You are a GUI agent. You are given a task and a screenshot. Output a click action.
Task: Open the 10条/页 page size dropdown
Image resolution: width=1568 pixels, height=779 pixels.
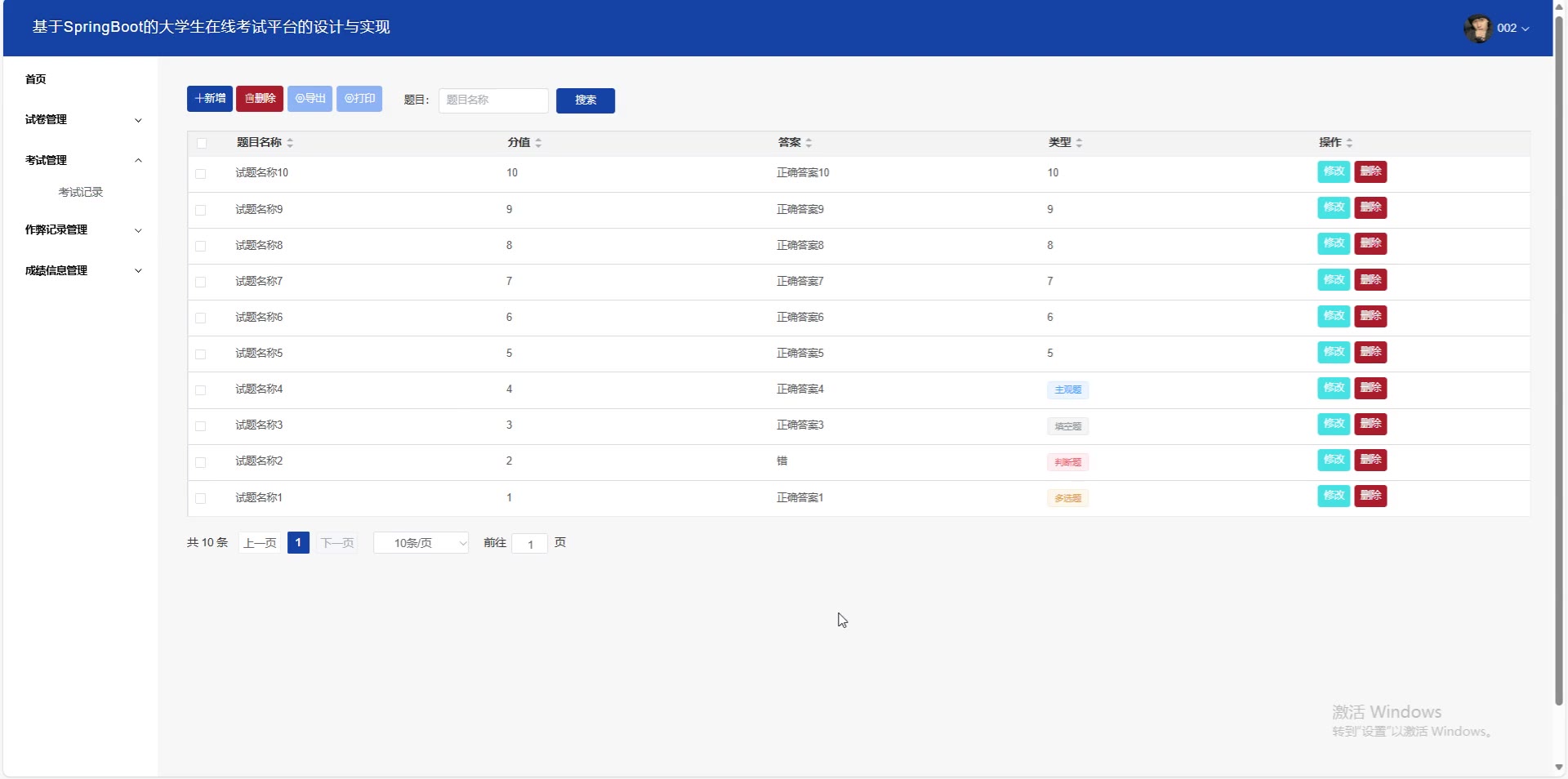point(421,543)
